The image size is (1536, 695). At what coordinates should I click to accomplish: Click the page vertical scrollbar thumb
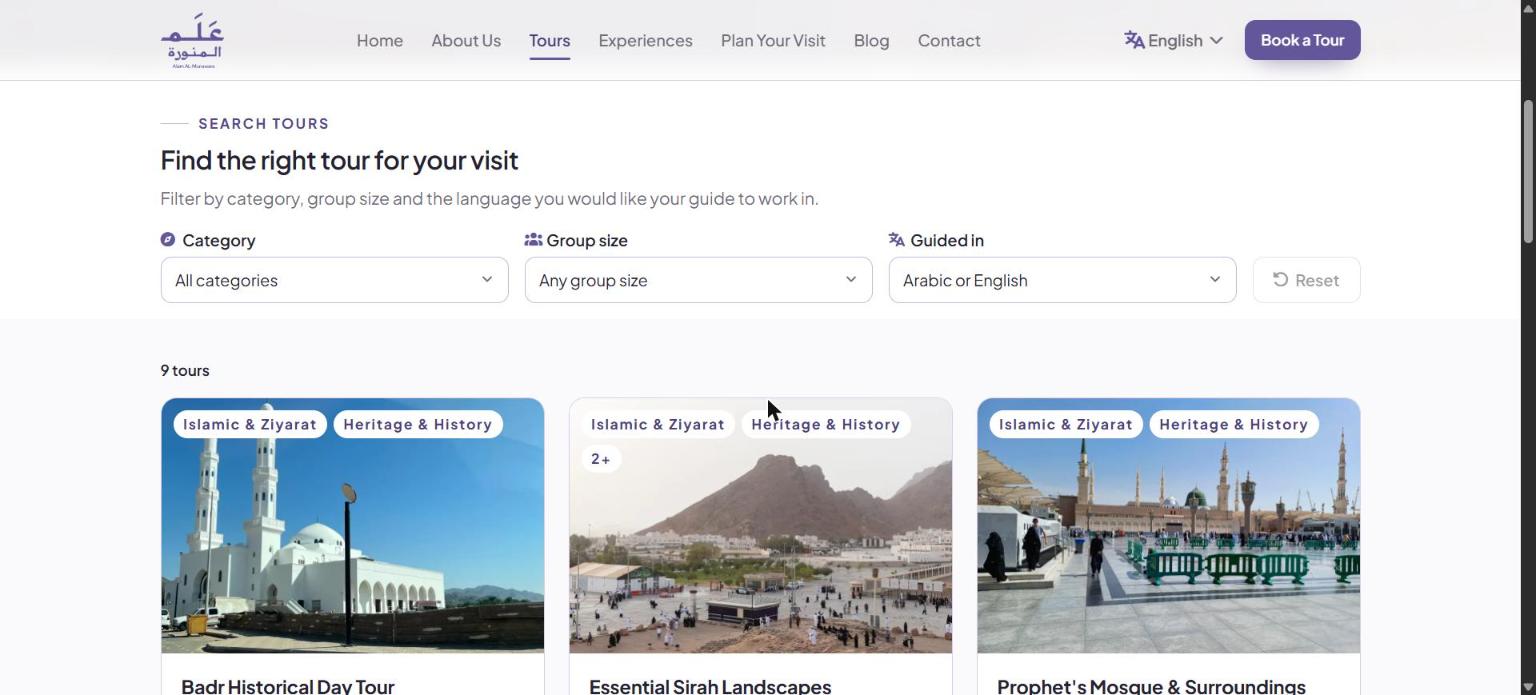point(1528,170)
